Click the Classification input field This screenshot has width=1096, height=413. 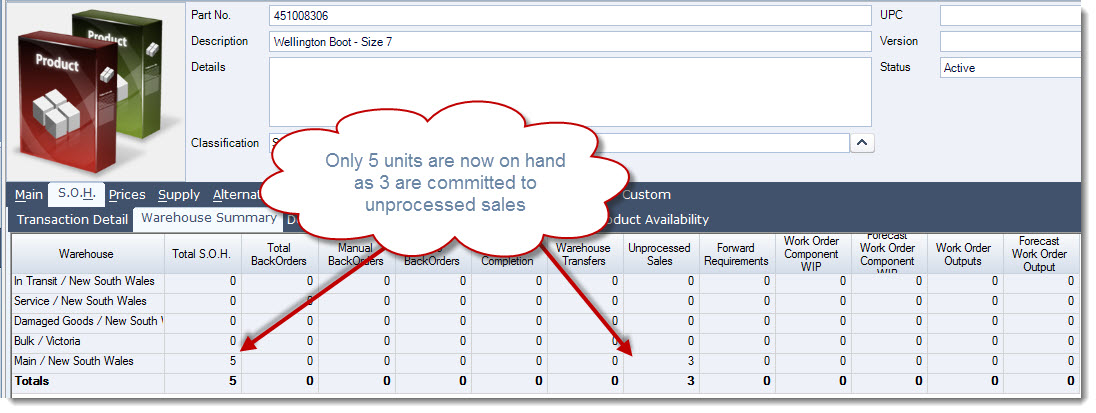(x=559, y=143)
